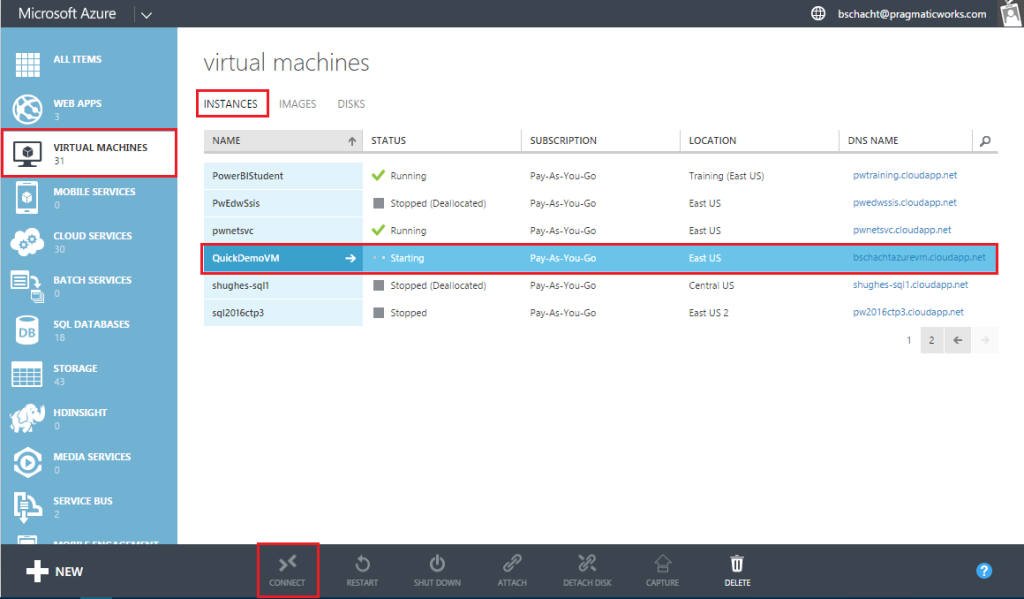The image size is (1024, 599).
Task: Click the New button
Action: [55, 571]
